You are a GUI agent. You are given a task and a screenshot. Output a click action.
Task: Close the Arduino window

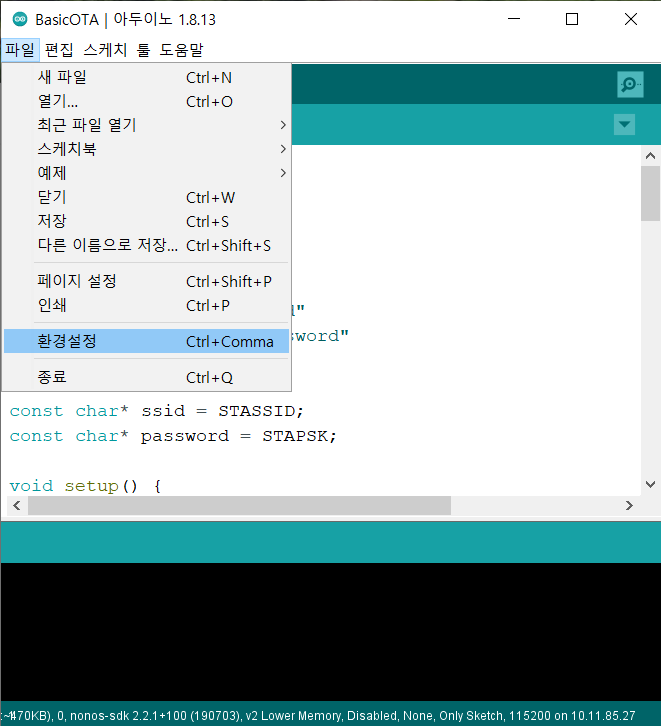pyautogui.click(x=630, y=19)
